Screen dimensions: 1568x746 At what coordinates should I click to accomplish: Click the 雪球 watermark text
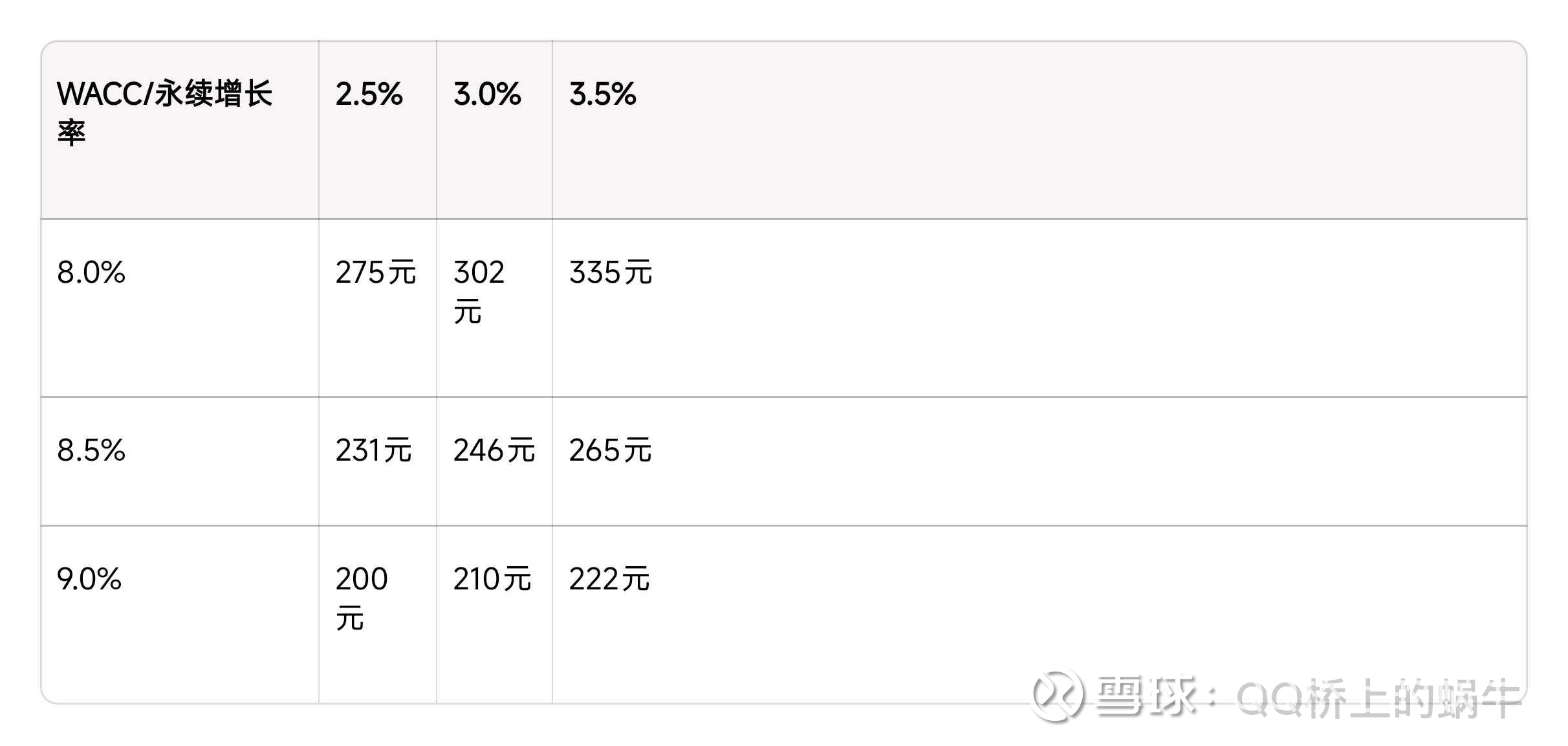[x=1146, y=696]
